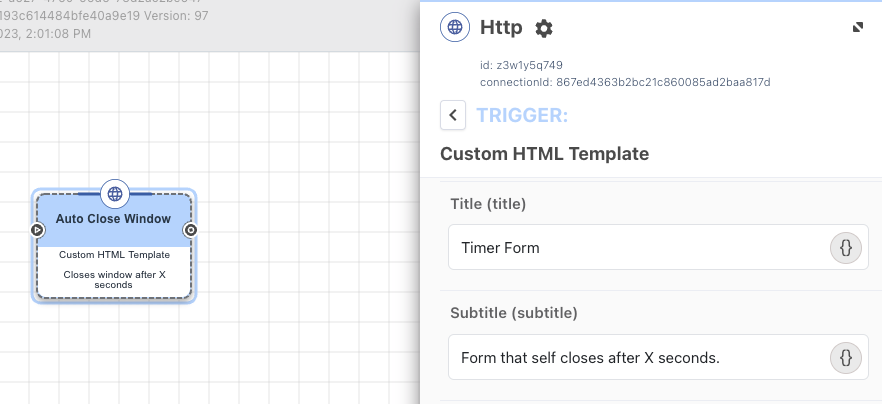Open curly braces variable picker for Title
The width and height of the screenshot is (882, 404).
(x=845, y=247)
